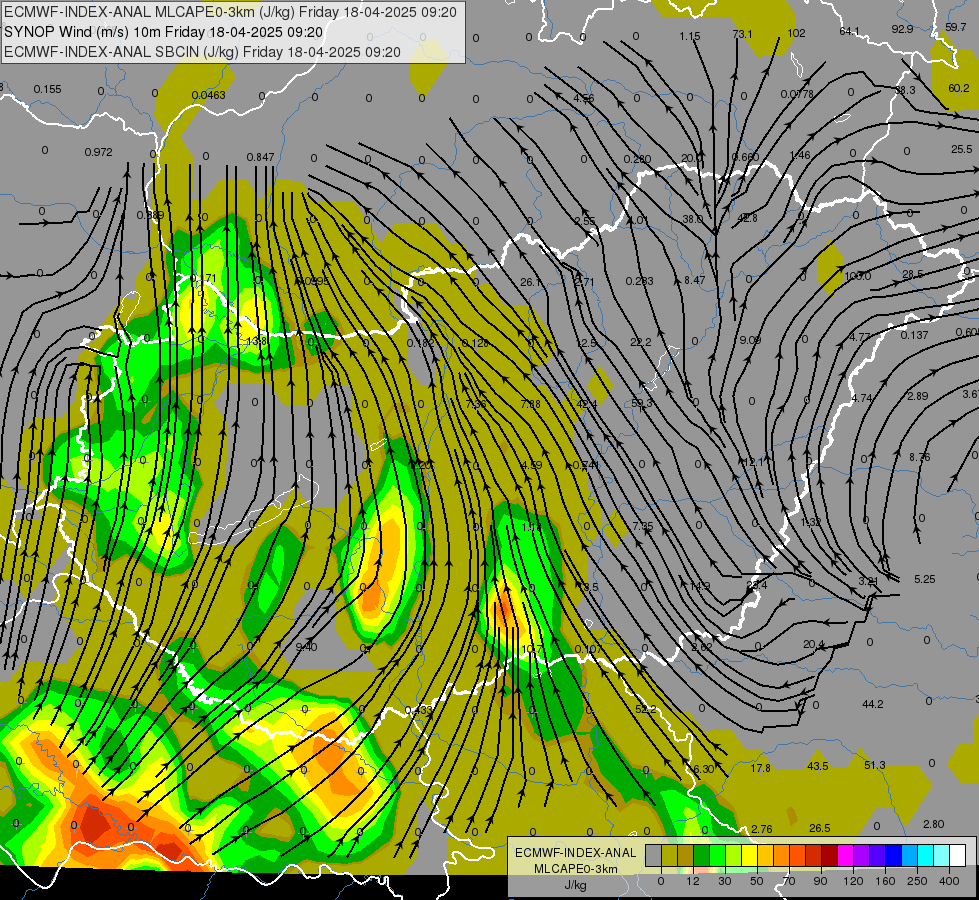
Task: Click the legend scale label '12'
Action: [x=693, y=881]
